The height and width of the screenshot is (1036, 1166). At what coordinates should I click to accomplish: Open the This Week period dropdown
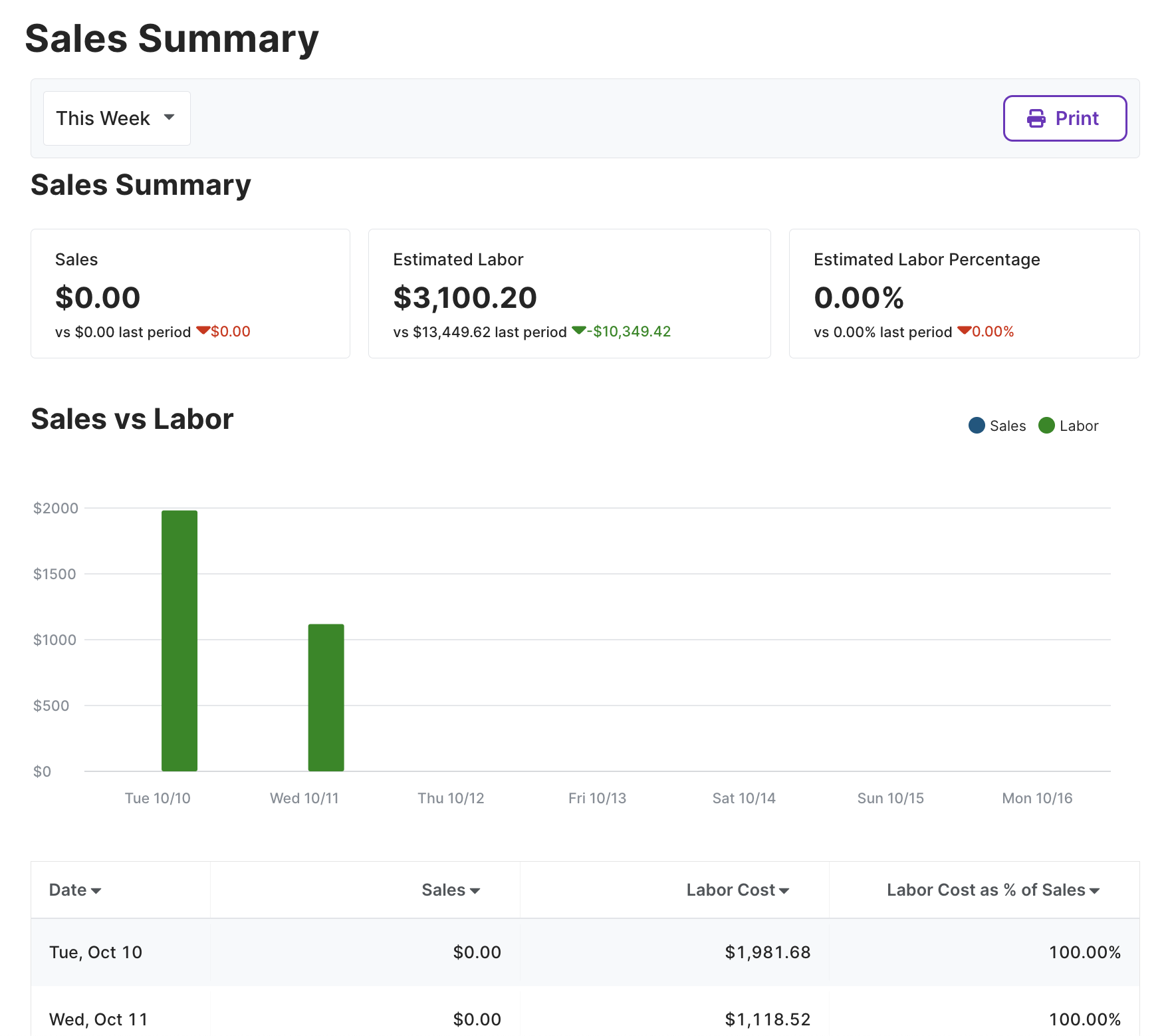click(x=117, y=118)
